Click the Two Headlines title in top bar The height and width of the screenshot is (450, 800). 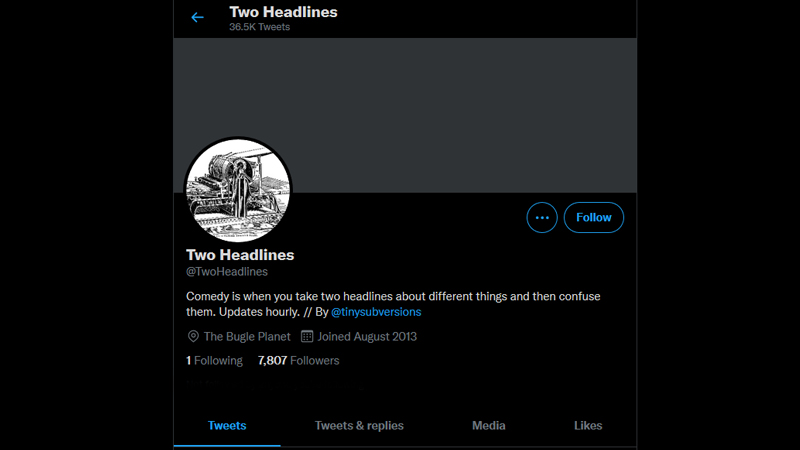point(283,12)
